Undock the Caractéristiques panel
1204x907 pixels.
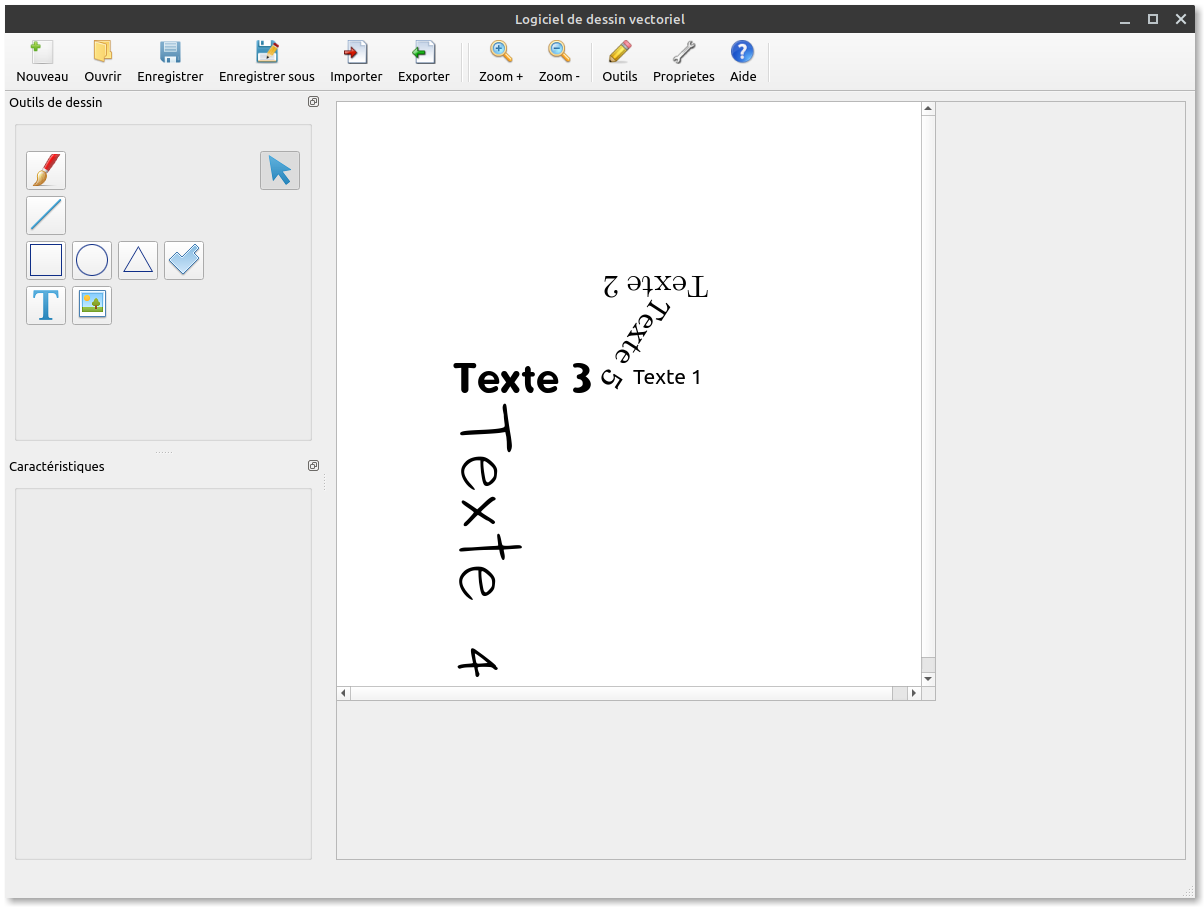point(313,465)
